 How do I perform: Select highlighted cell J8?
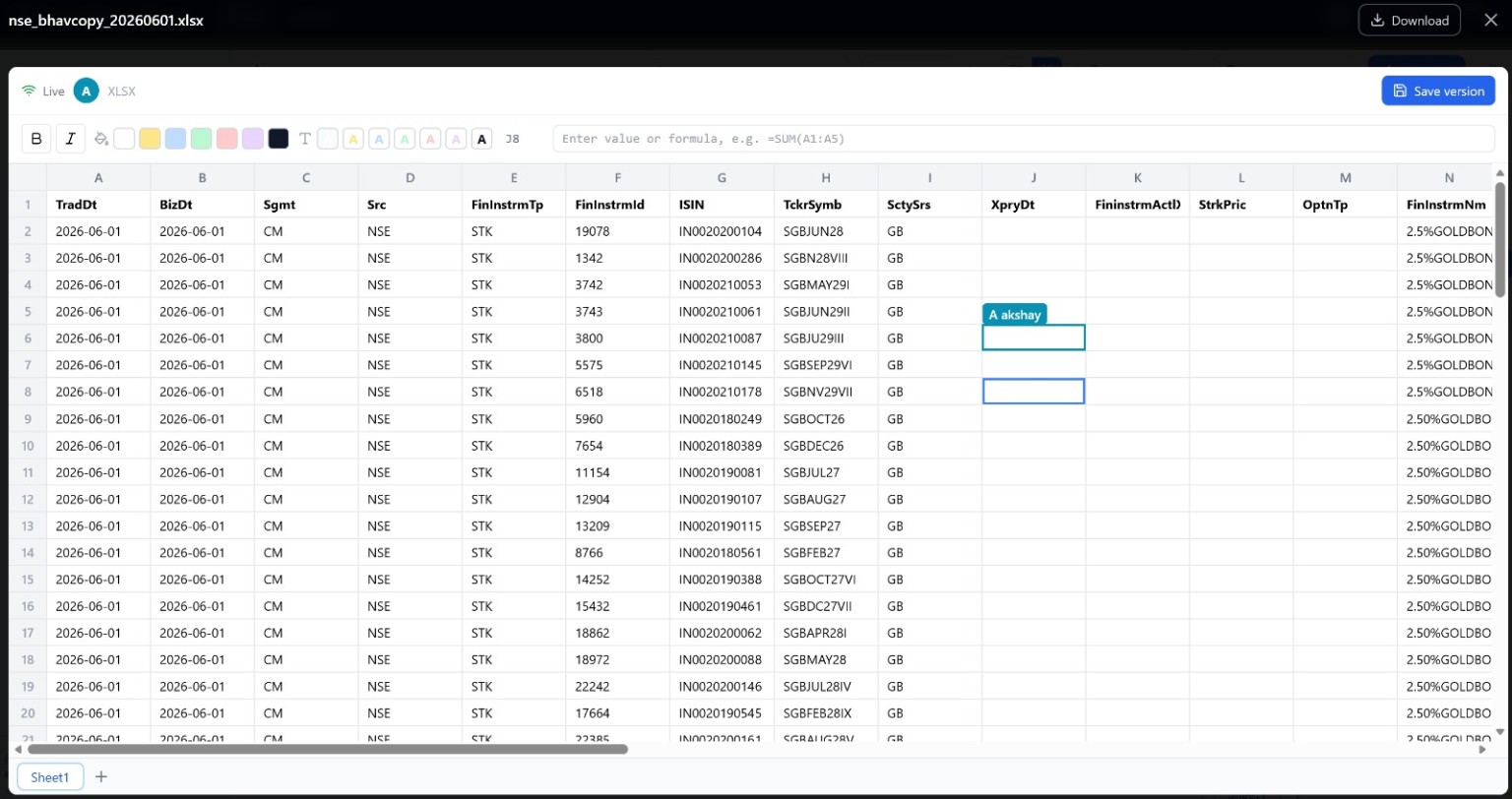(1034, 391)
